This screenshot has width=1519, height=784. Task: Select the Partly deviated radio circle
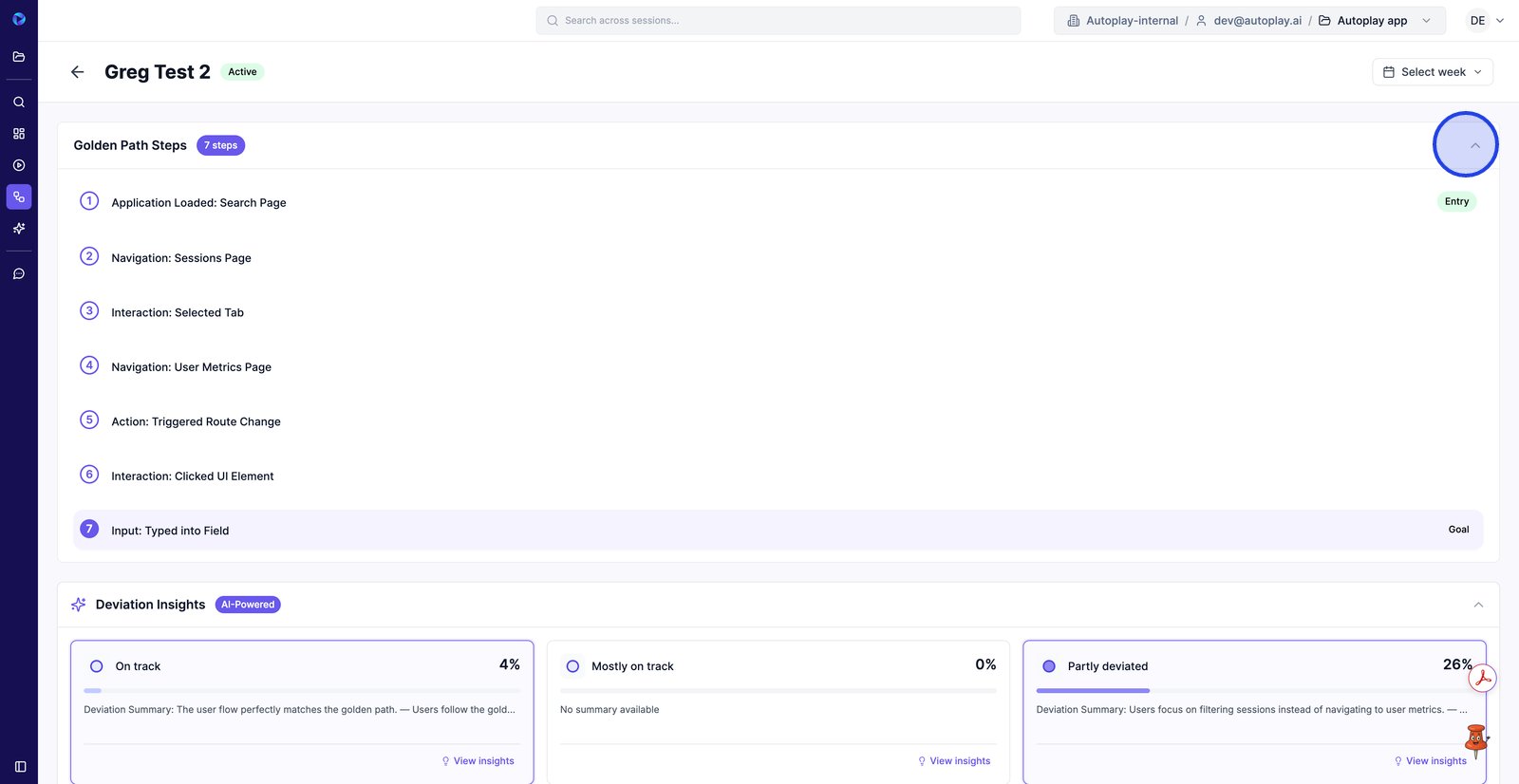point(1049,666)
